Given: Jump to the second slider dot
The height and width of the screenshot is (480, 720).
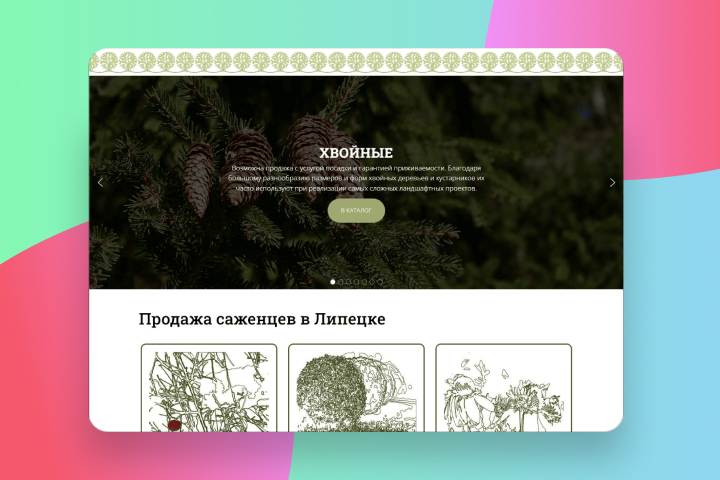Looking at the screenshot, I should point(341,282).
